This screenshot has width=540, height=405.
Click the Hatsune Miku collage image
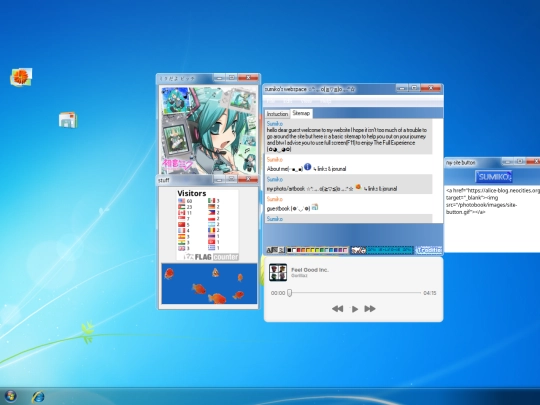coord(209,130)
